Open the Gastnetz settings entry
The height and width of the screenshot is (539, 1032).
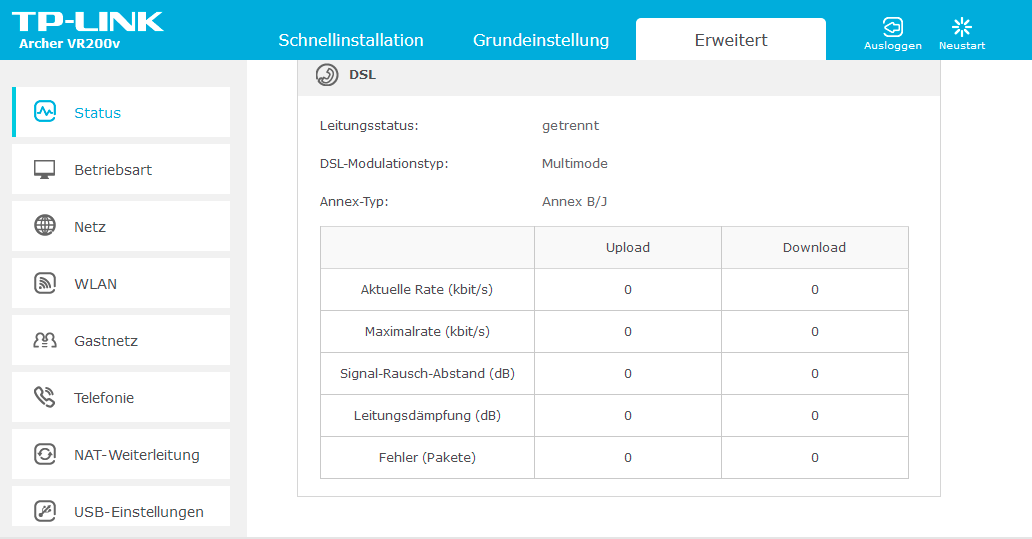pos(121,340)
